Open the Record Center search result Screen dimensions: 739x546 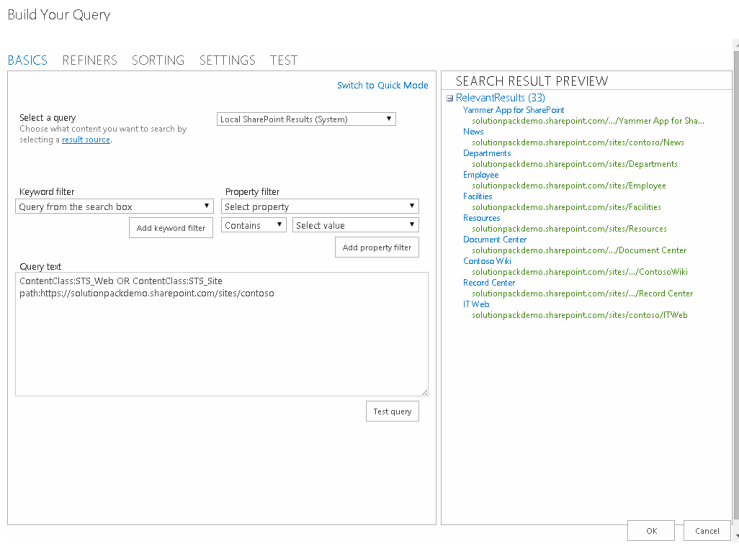click(489, 283)
